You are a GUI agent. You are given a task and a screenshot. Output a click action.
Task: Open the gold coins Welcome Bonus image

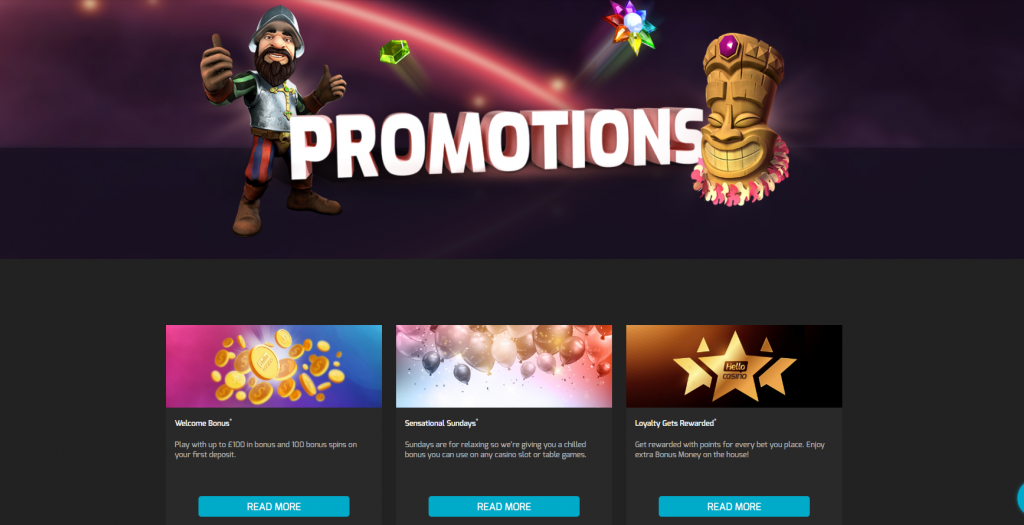point(274,366)
